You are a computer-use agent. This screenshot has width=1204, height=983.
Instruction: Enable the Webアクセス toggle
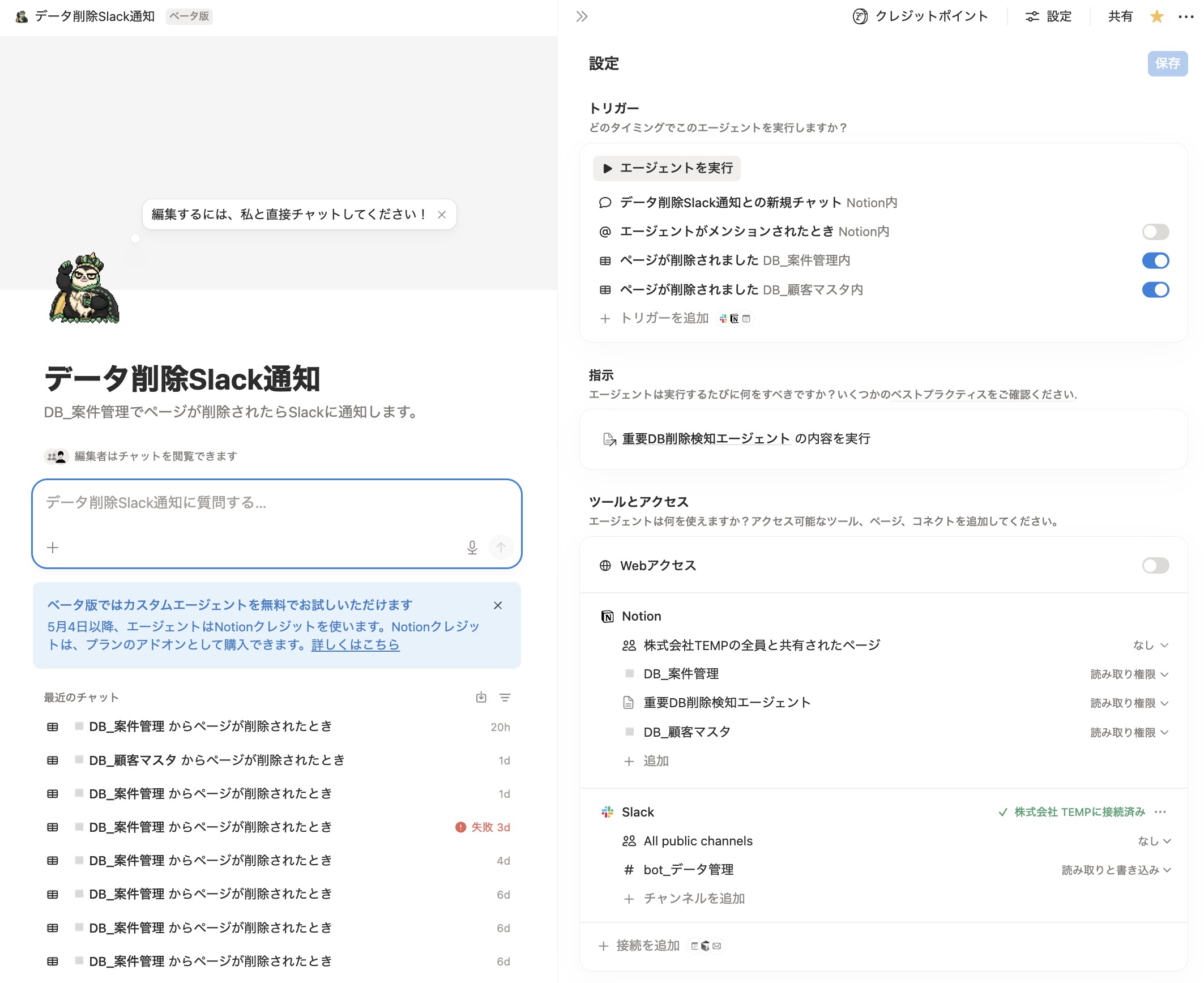[x=1155, y=565]
